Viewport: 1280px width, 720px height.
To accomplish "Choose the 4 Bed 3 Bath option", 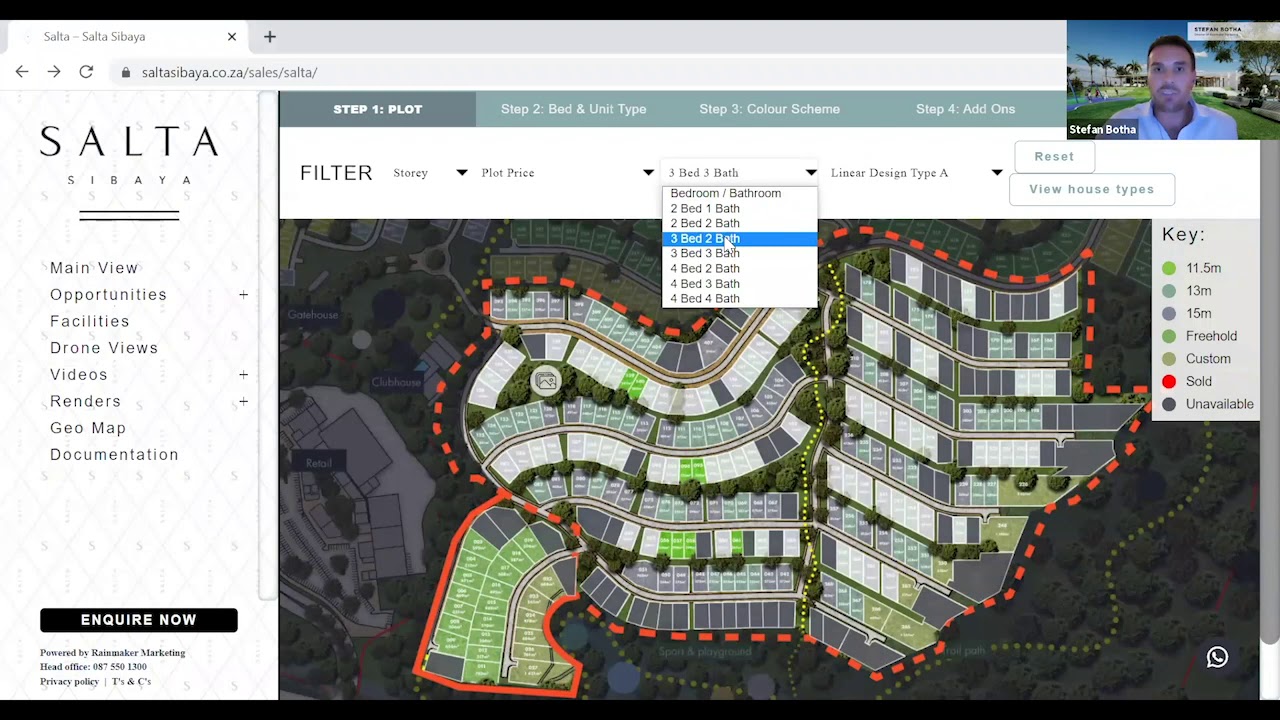I will (x=739, y=284).
